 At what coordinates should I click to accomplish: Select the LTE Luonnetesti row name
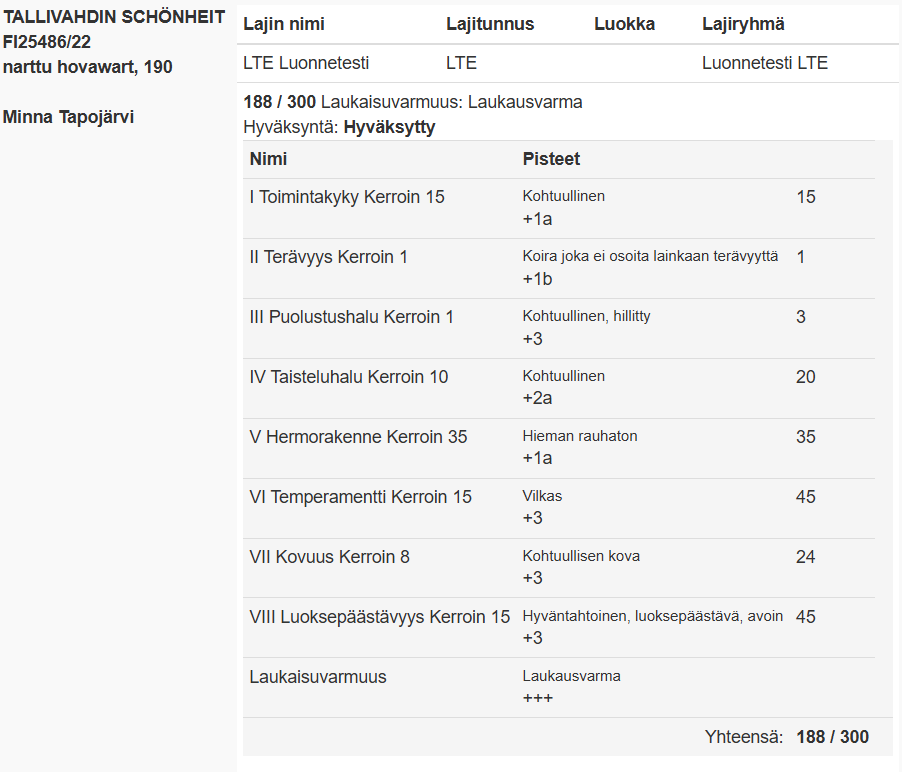[x=306, y=63]
